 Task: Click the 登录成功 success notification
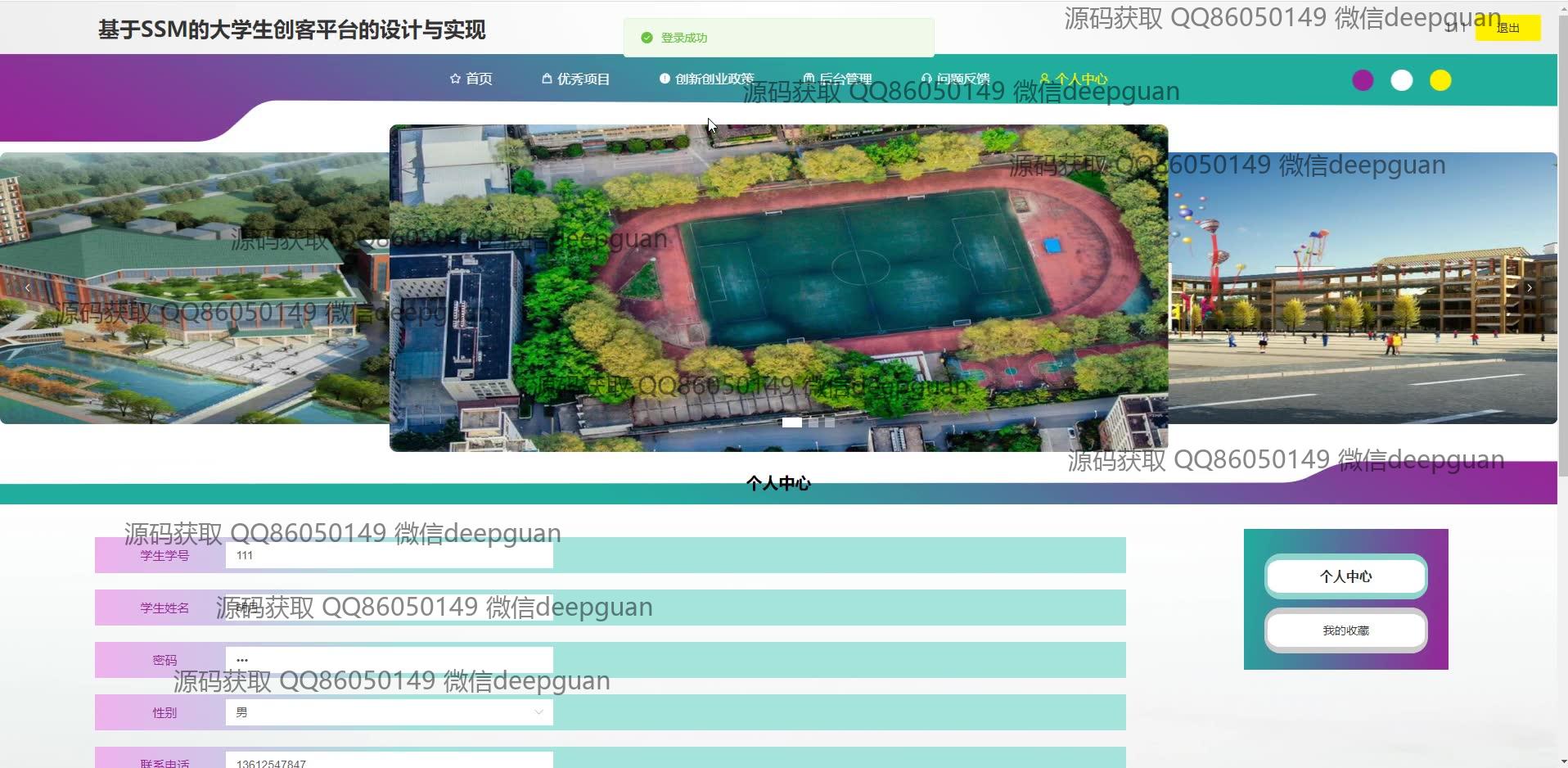(x=778, y=38)
